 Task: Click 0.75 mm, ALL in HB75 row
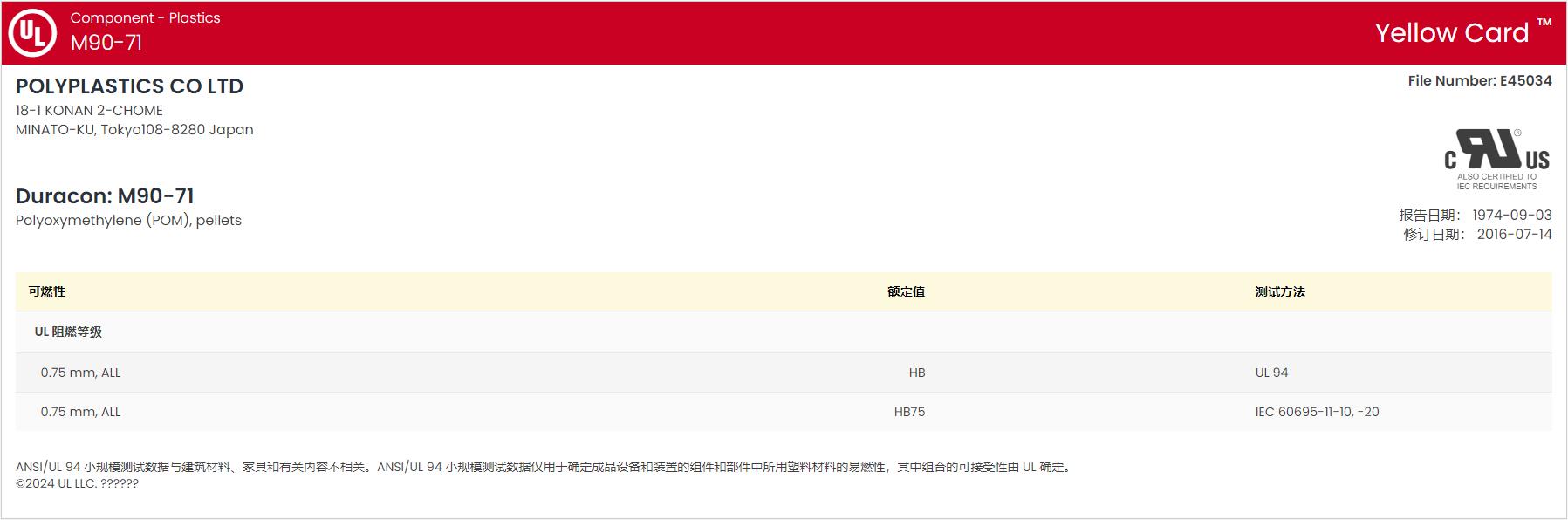tap(80, 412)
